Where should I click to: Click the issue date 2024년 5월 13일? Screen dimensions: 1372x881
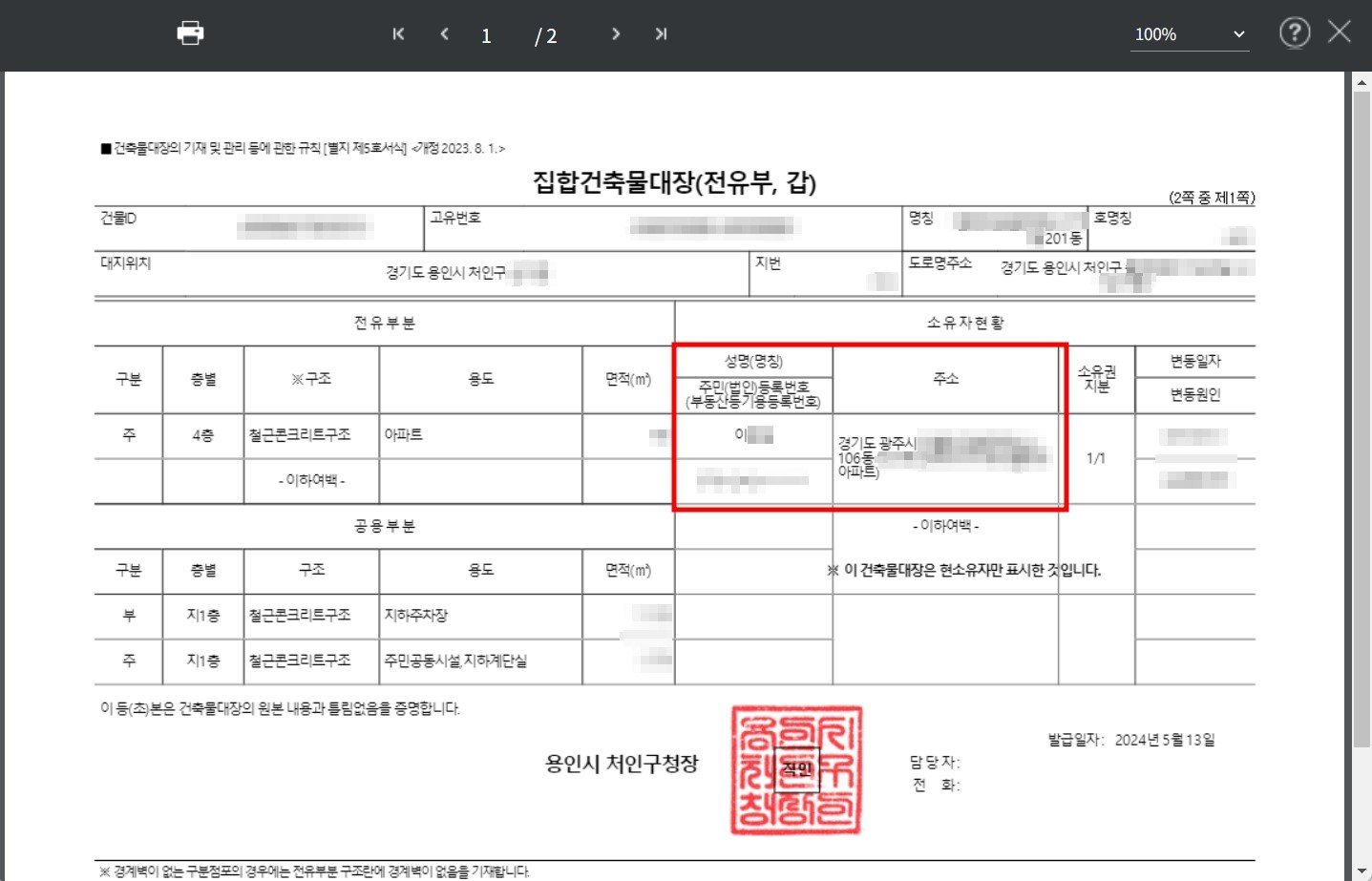(1165, 740)
